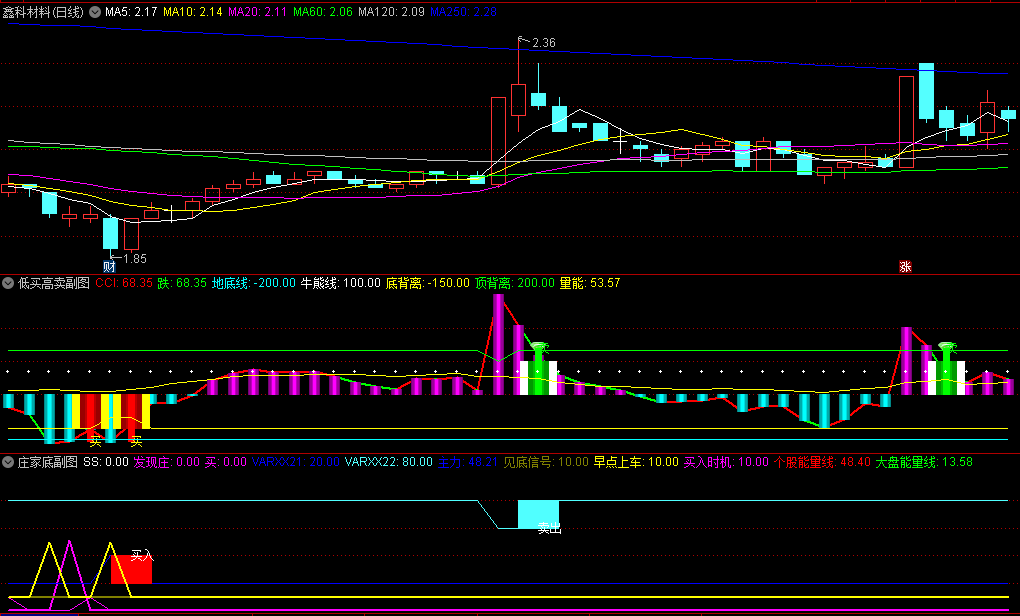Image resolution: width=1020 pixels, height=616 pixels.
Task: Click the 鑫科材料(日线) chart title
Action: (44, 12)
